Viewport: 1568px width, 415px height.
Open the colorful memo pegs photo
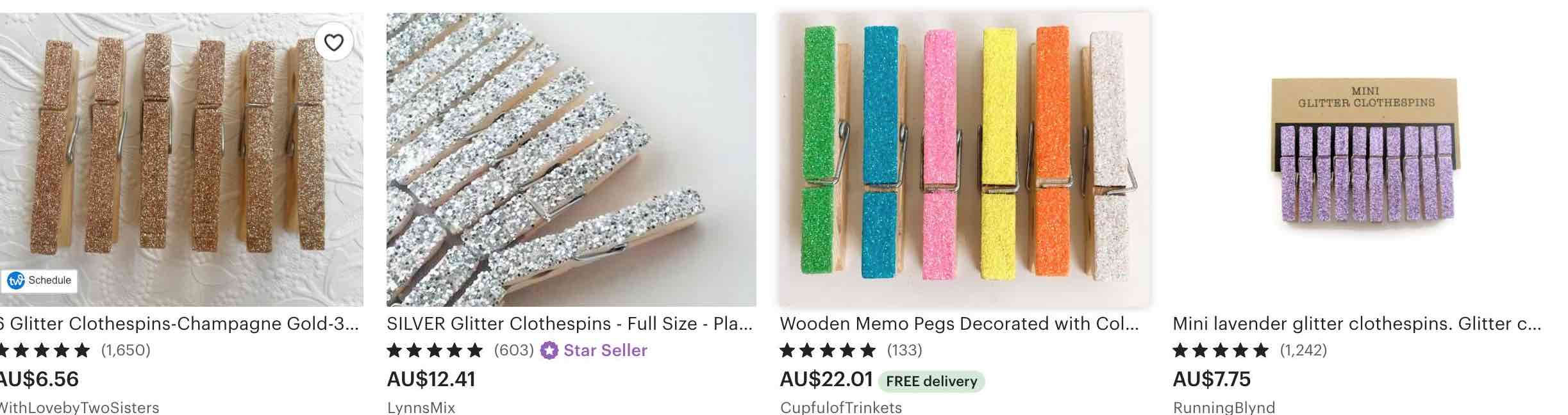tap(964, 159)
